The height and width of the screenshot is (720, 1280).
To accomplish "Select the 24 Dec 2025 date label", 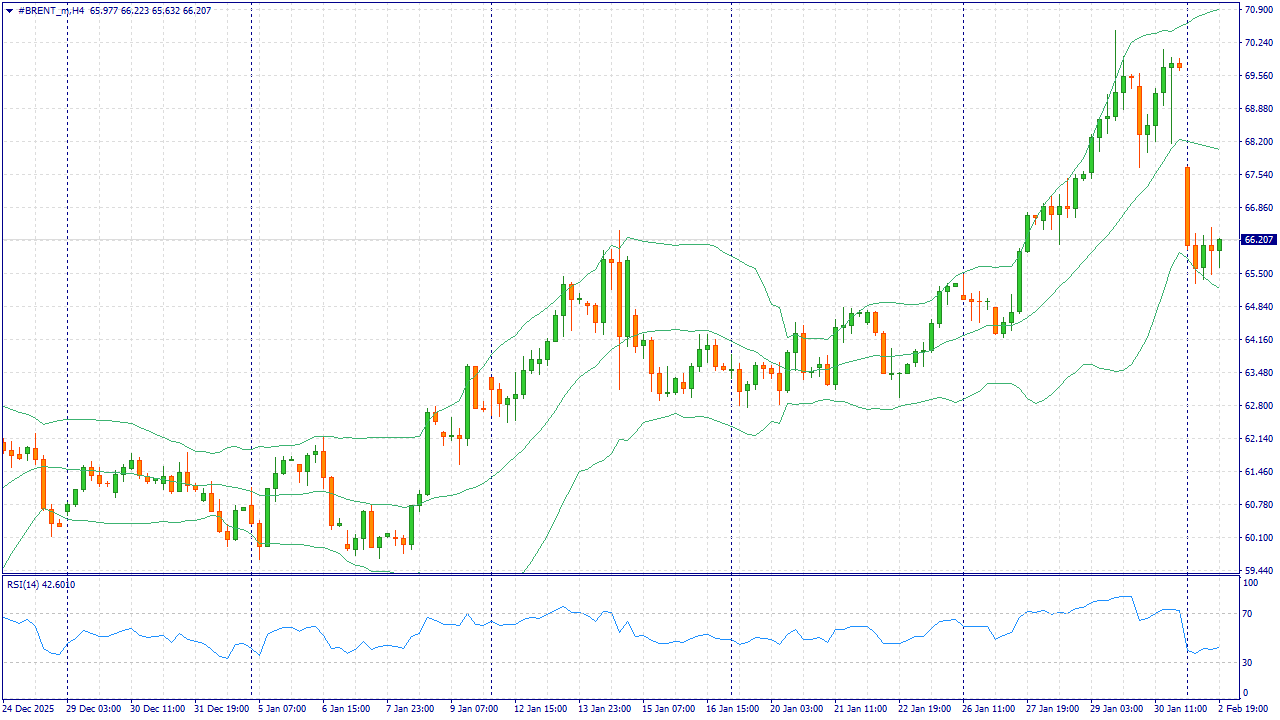I will [x=31, y=709].
